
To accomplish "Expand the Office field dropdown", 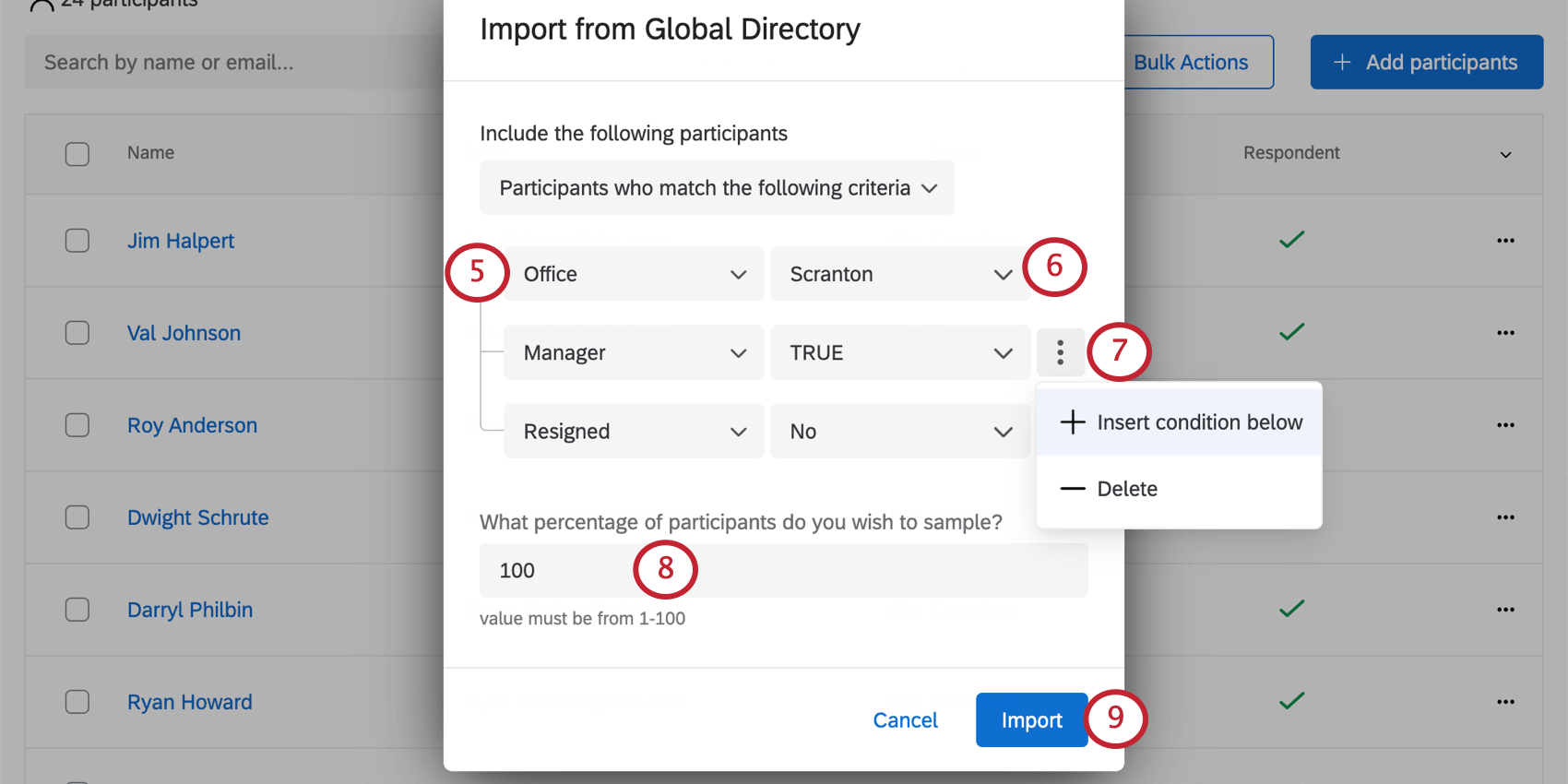I will pyautogui.click(x=634, y=274).
